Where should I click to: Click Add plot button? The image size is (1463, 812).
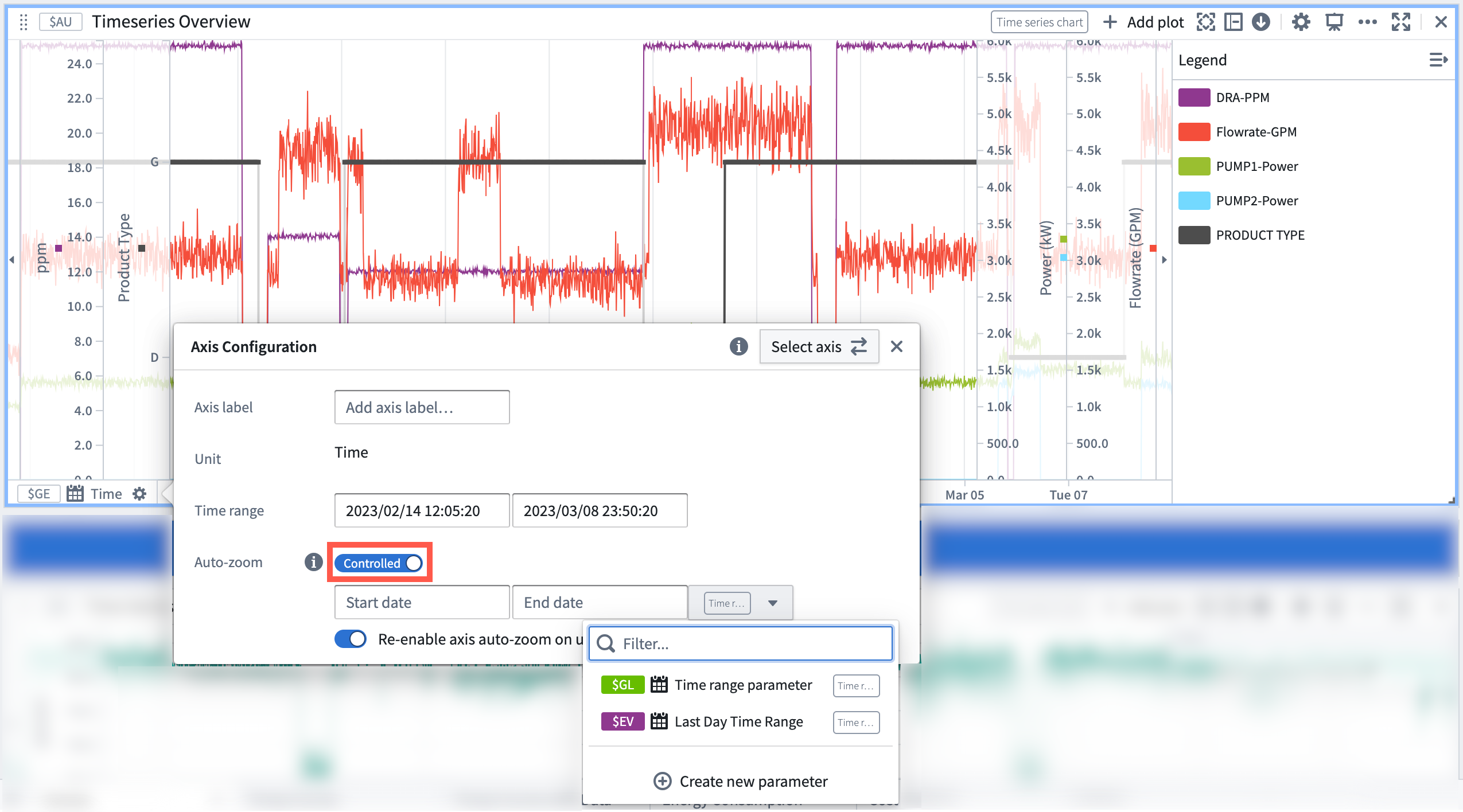[1143, 22]
